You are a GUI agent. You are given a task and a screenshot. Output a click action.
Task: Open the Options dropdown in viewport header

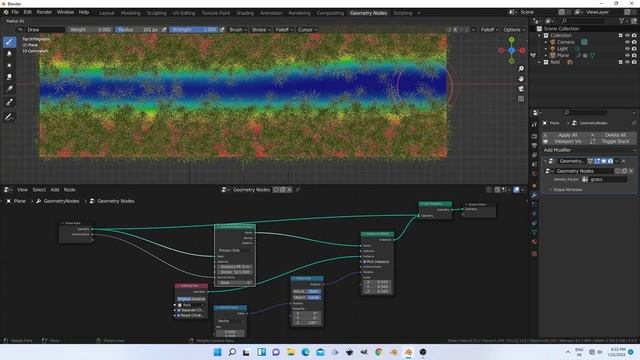[514, 29]
